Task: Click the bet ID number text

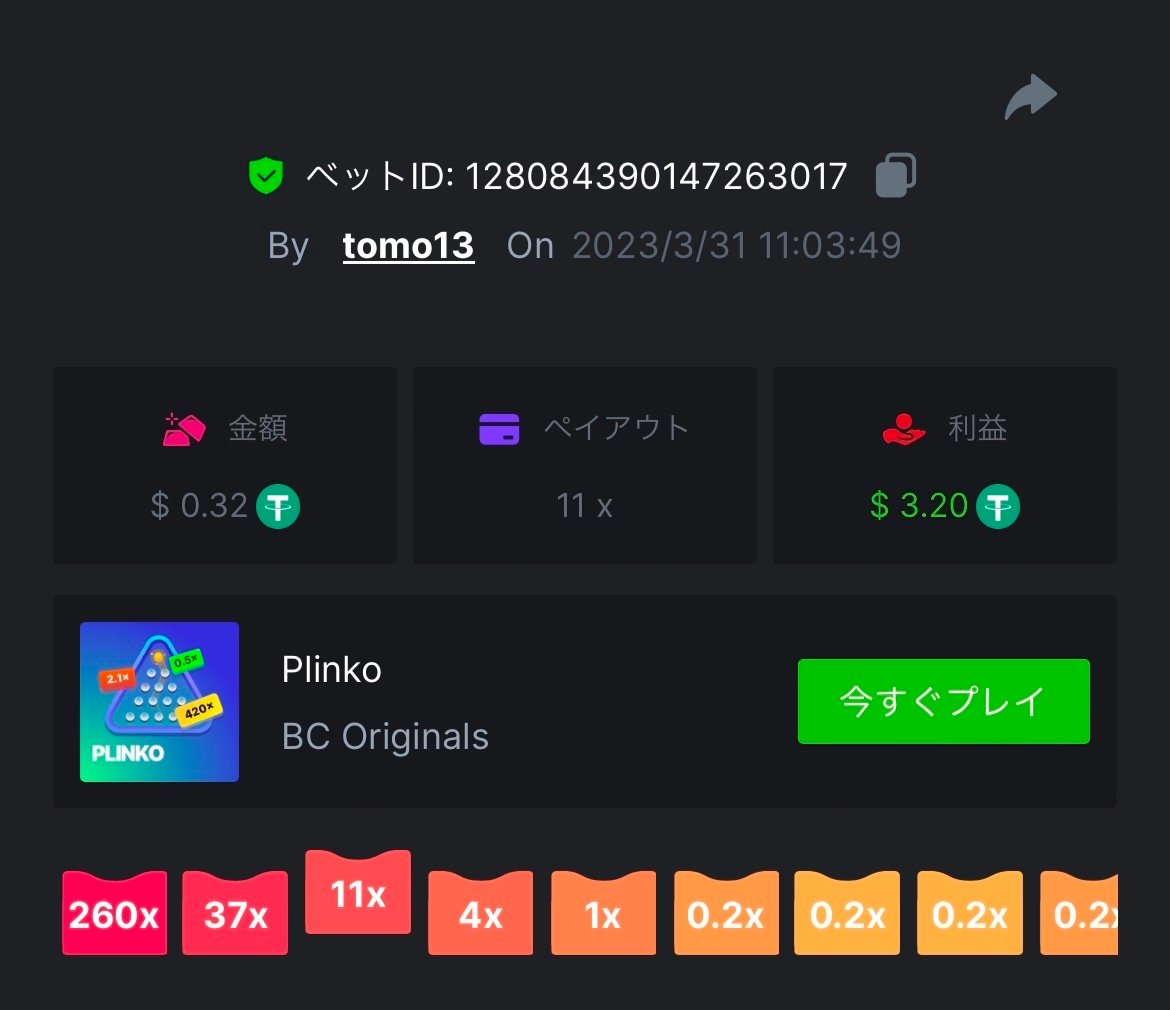Action: pos(656,177)
